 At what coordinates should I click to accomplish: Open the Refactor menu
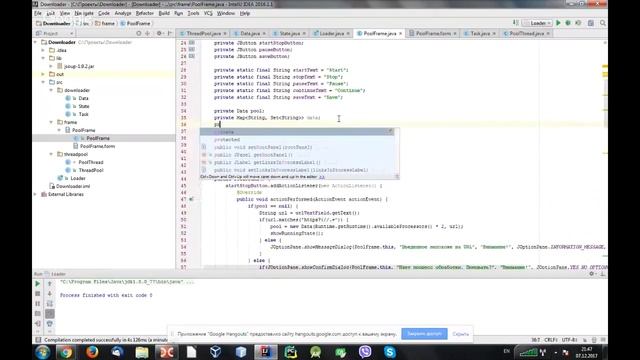145,13
